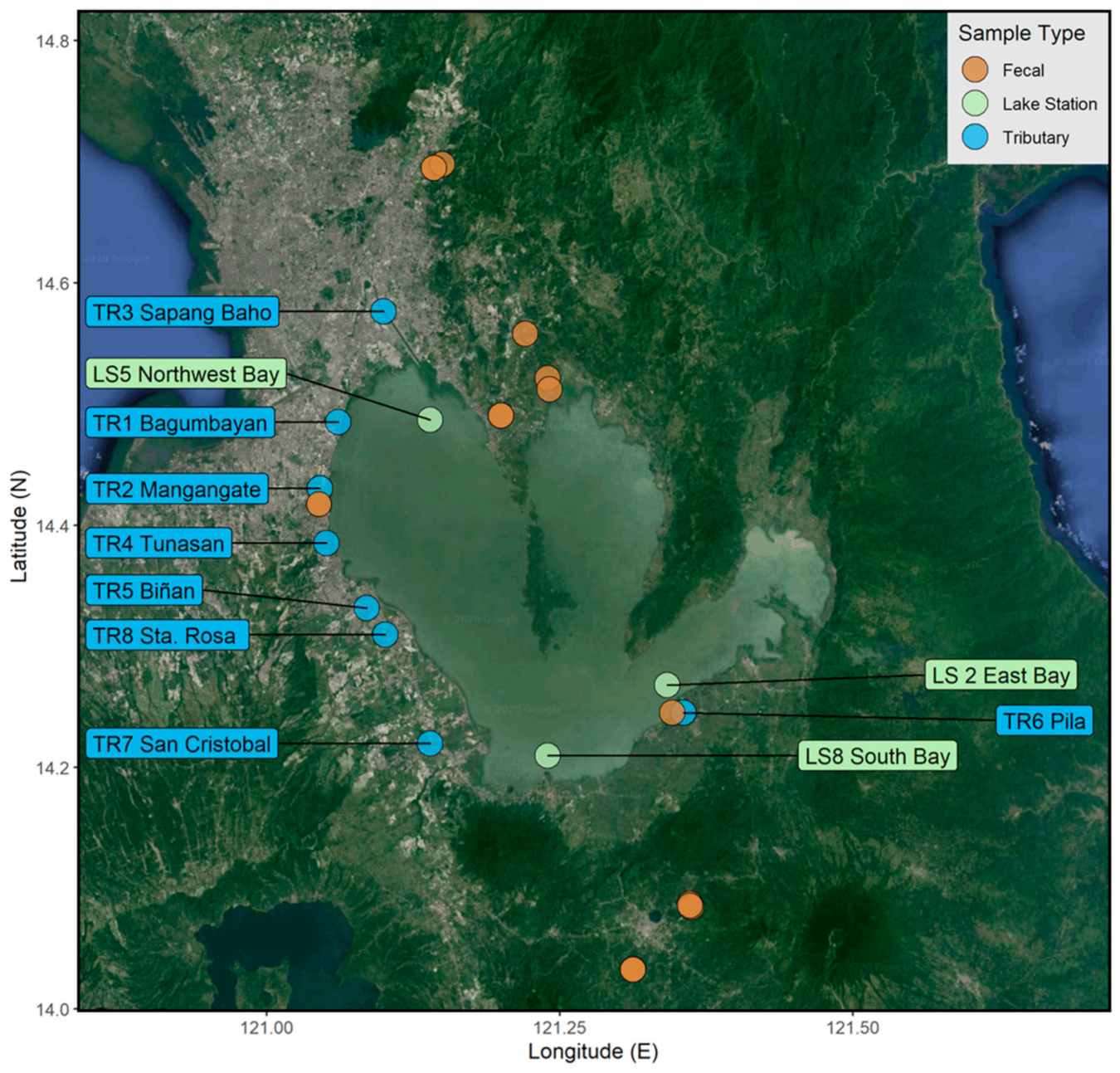The image size is (1120, 1073).
Task: Click the TR8 Sta. Rosa blue marker
Action: pyautogui.click(x=384, y=635)
